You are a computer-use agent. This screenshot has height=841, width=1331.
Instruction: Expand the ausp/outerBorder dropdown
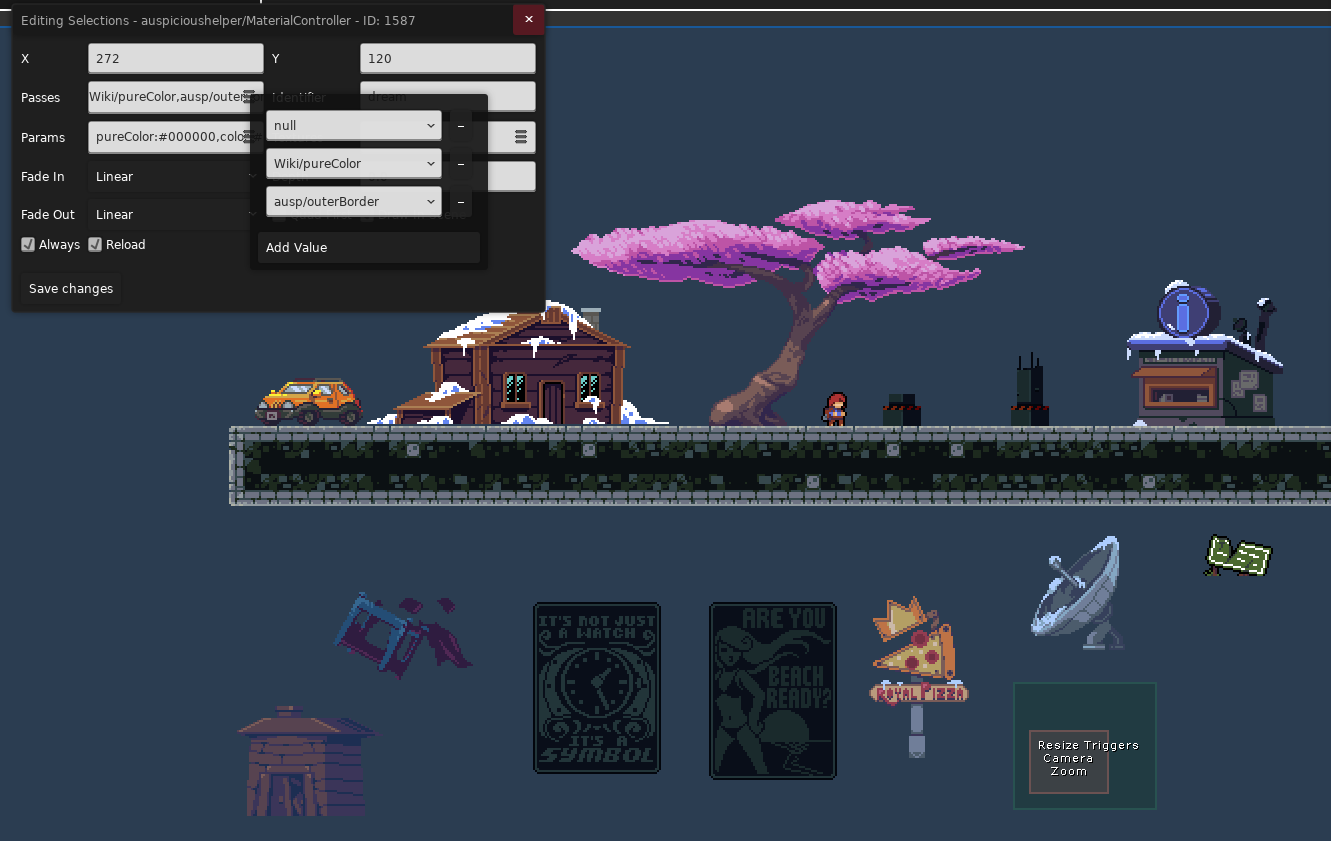point(354,202)
